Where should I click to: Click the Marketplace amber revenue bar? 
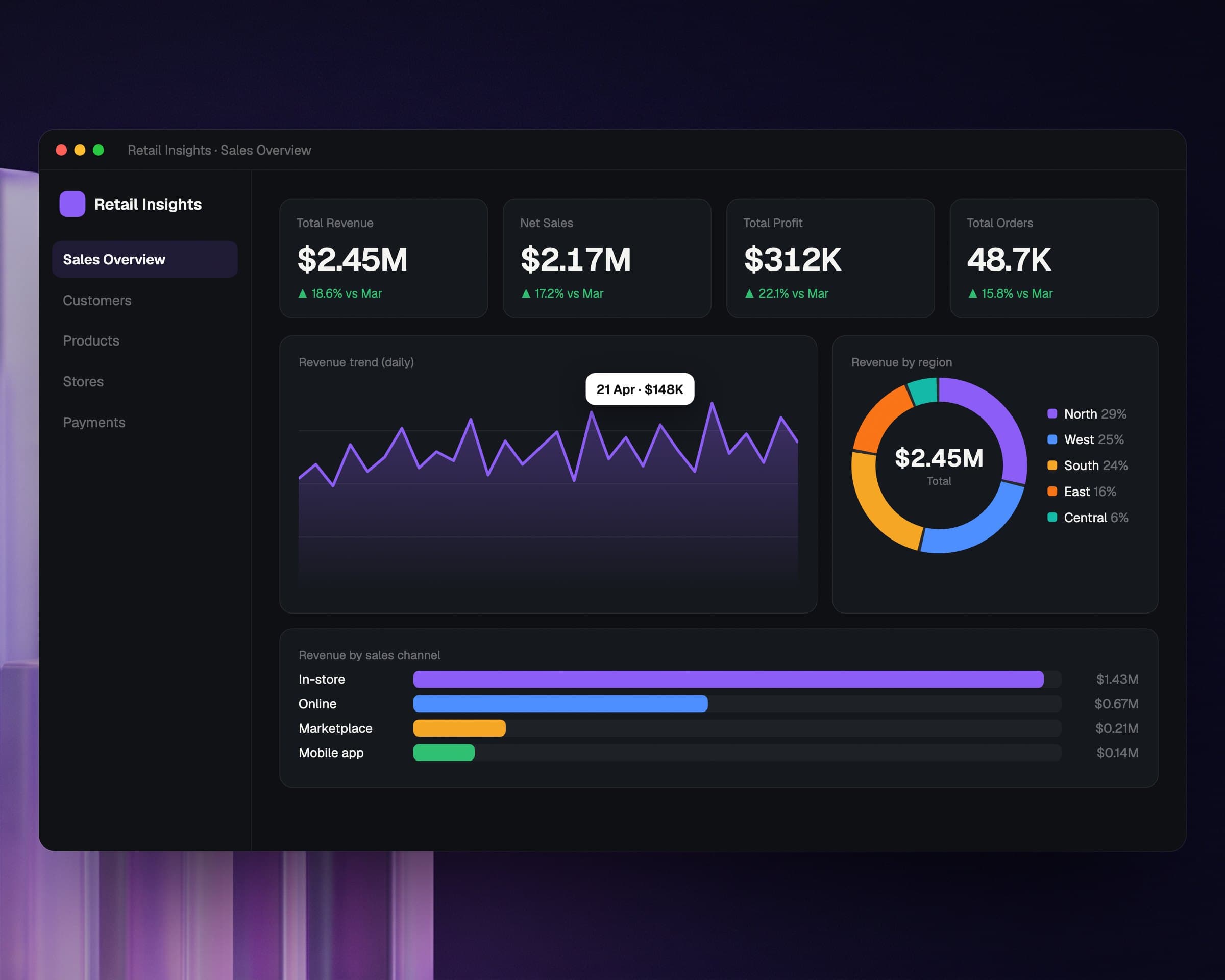(459, 728)
